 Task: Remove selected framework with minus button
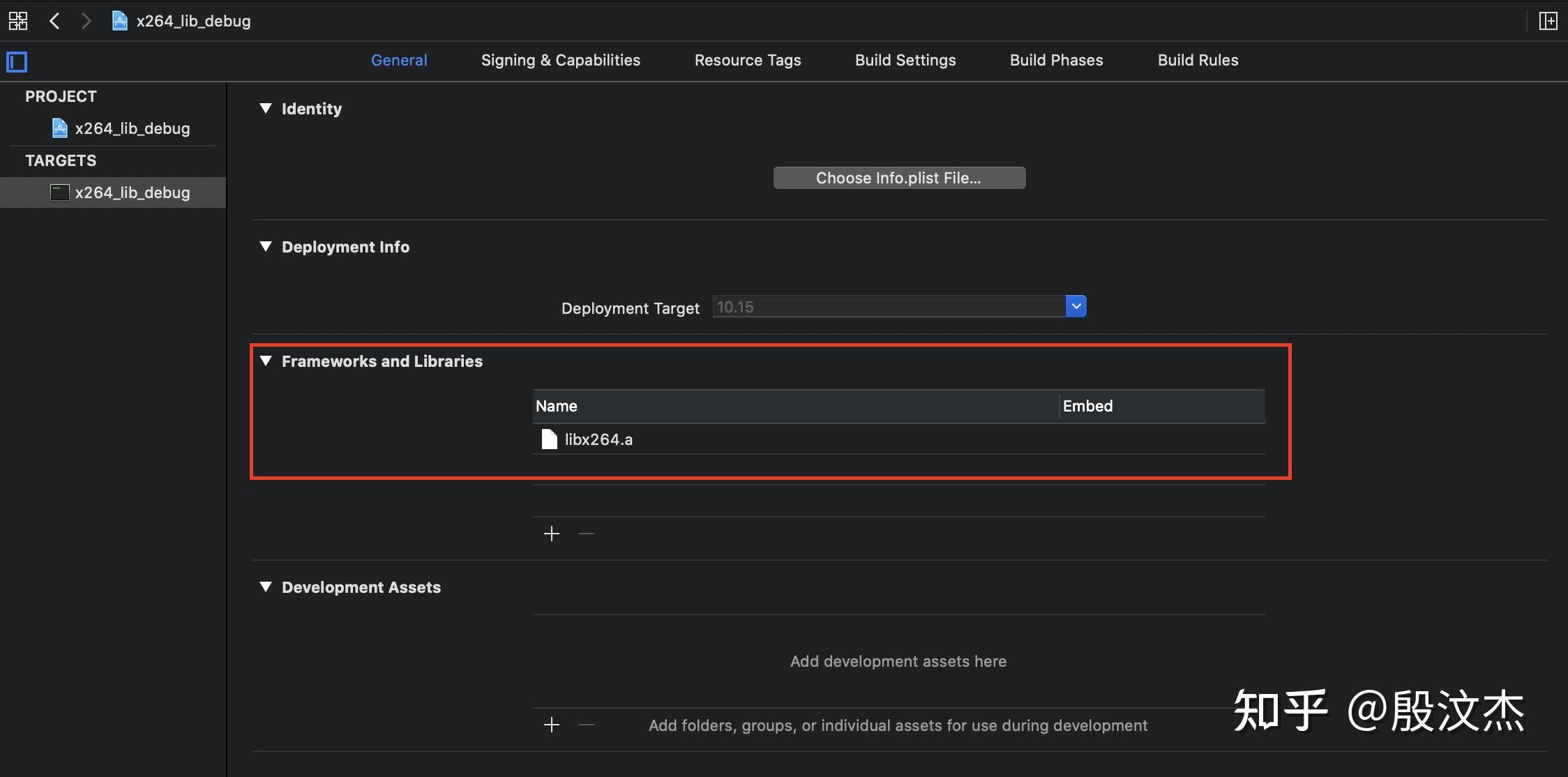pyautogui.click(x=587, y=534)
